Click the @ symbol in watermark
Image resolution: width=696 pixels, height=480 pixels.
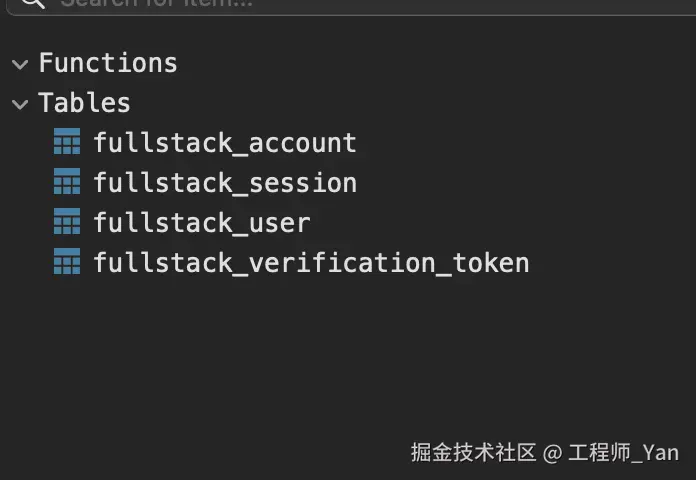(x=552, y=453)
